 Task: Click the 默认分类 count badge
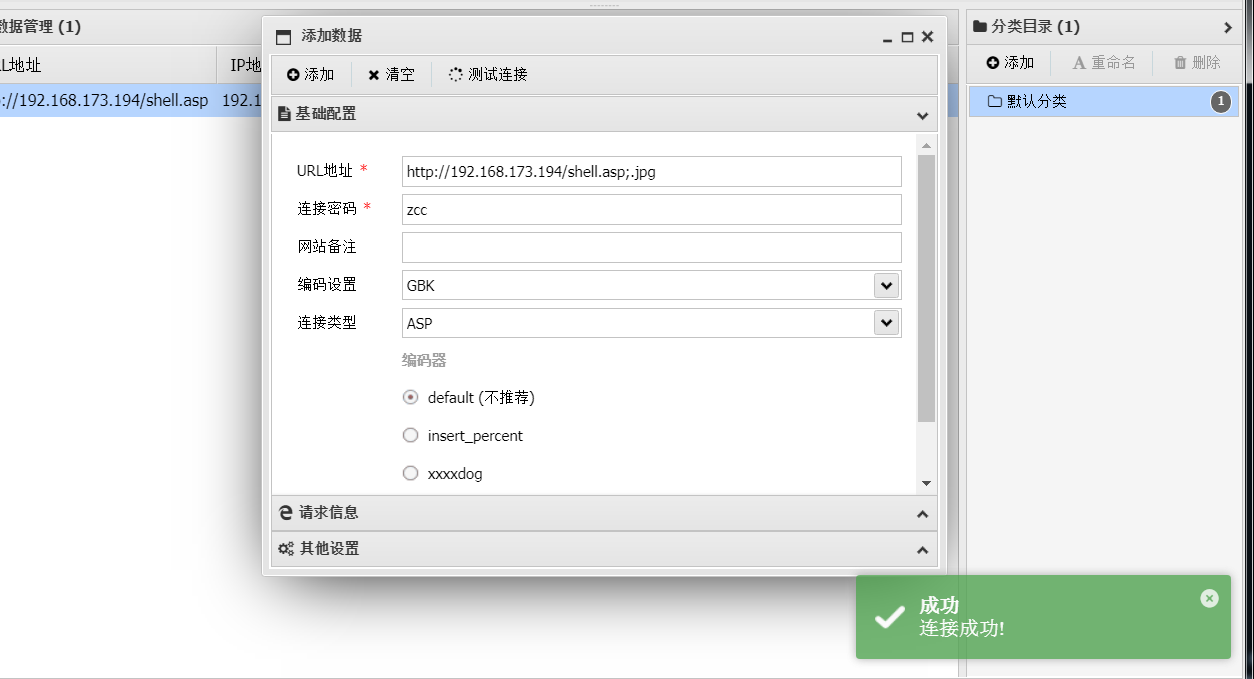1220,101
